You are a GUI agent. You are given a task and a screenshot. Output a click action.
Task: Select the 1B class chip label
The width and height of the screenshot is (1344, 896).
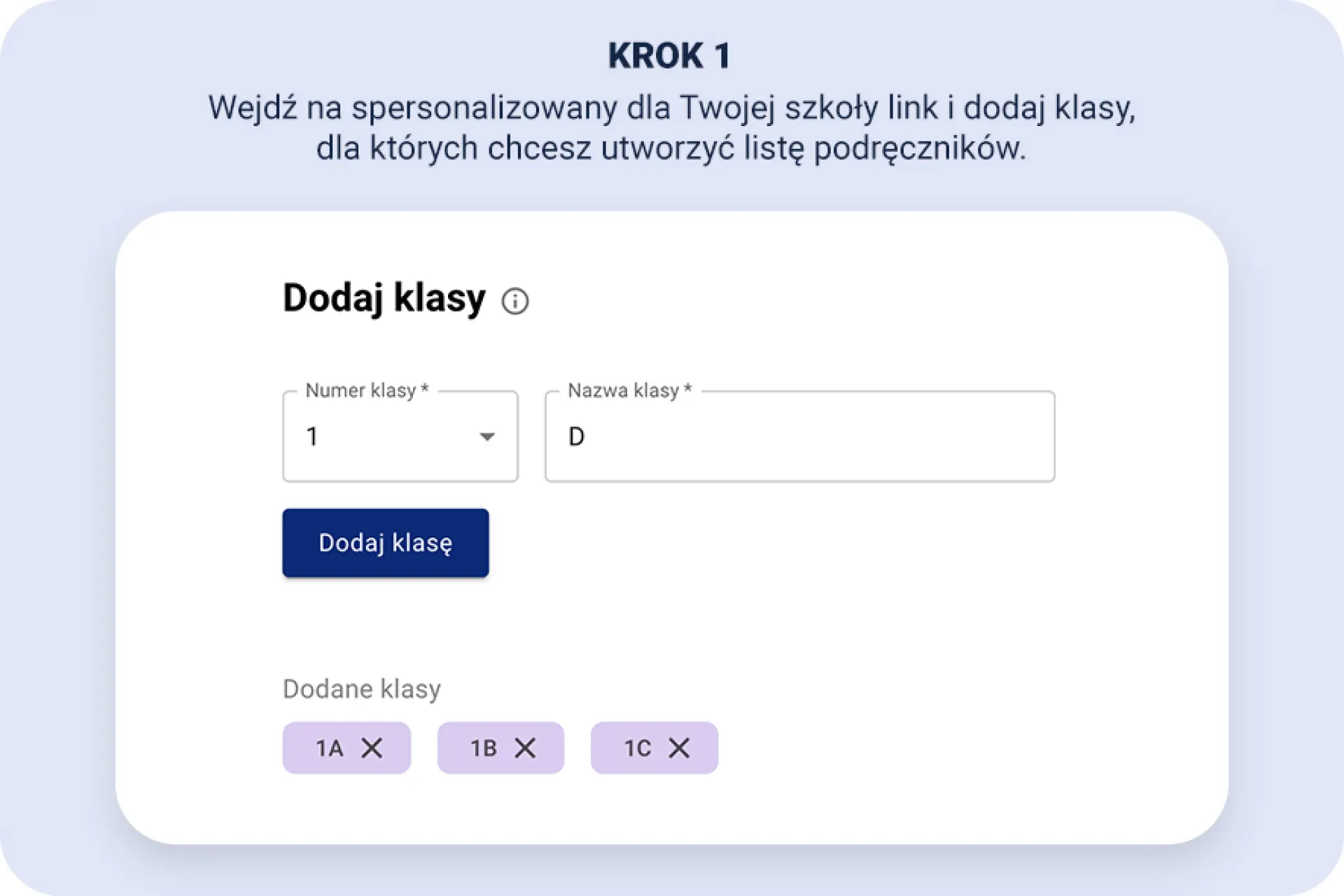[484, 748]
